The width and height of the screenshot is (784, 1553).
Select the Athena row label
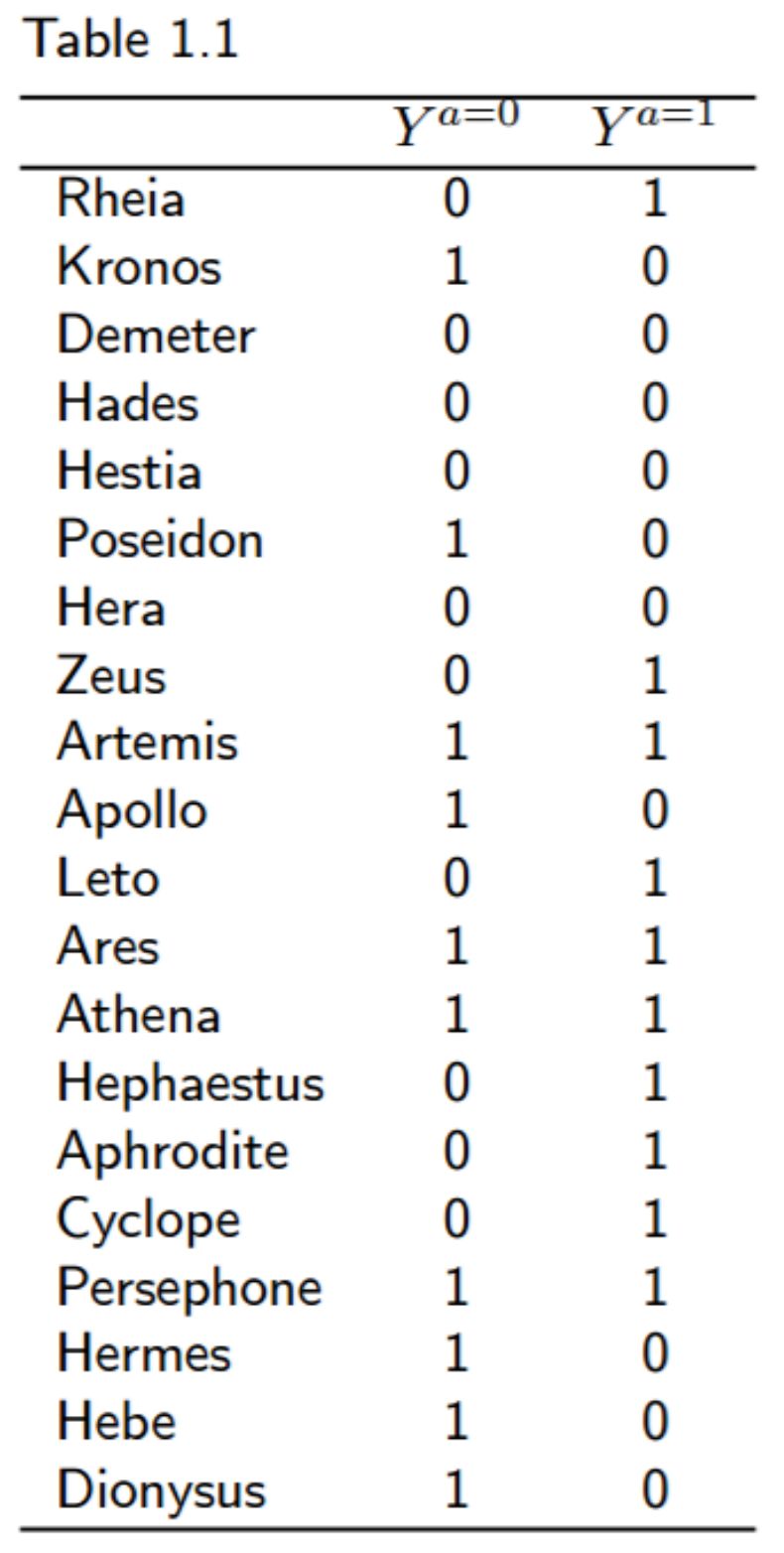tap(138, 1015)
